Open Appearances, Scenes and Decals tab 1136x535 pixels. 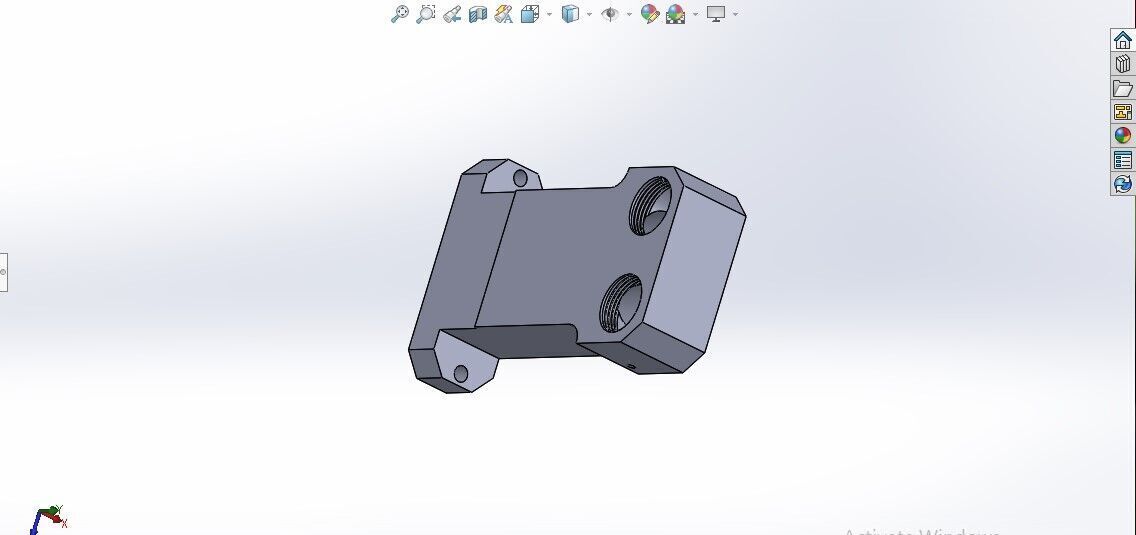1123,136
